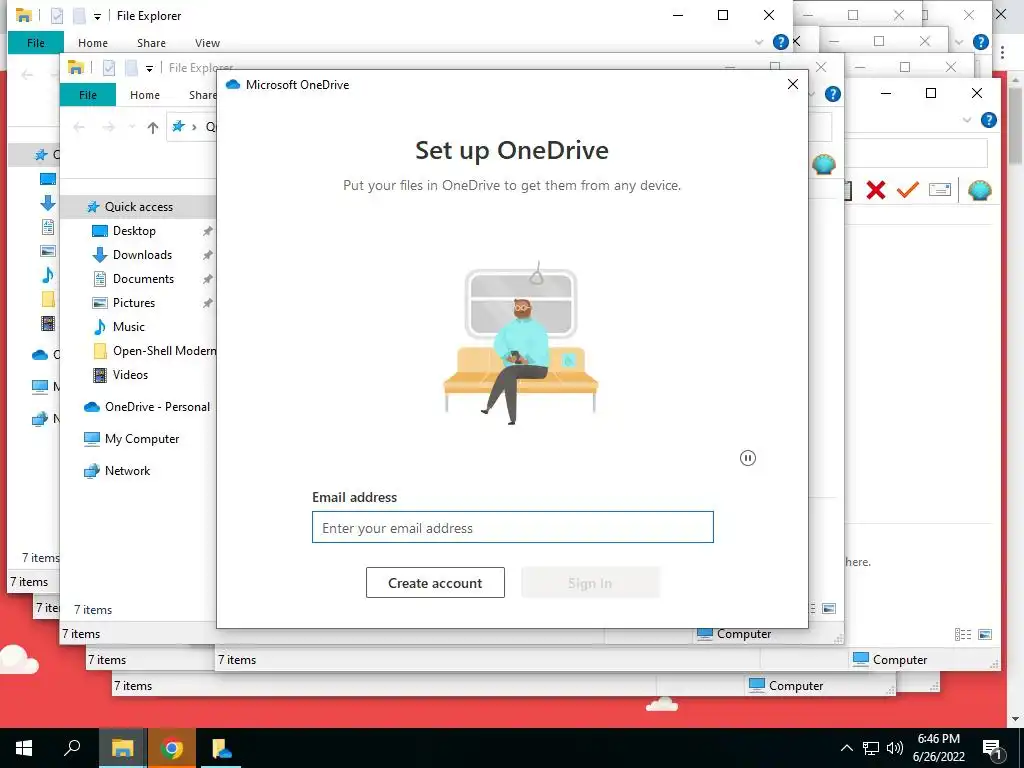Image resolution: width=1024 pixels, height=768 pixels.
Task: Open Google Chrome from the taskbar
Action: coord(171,748)
